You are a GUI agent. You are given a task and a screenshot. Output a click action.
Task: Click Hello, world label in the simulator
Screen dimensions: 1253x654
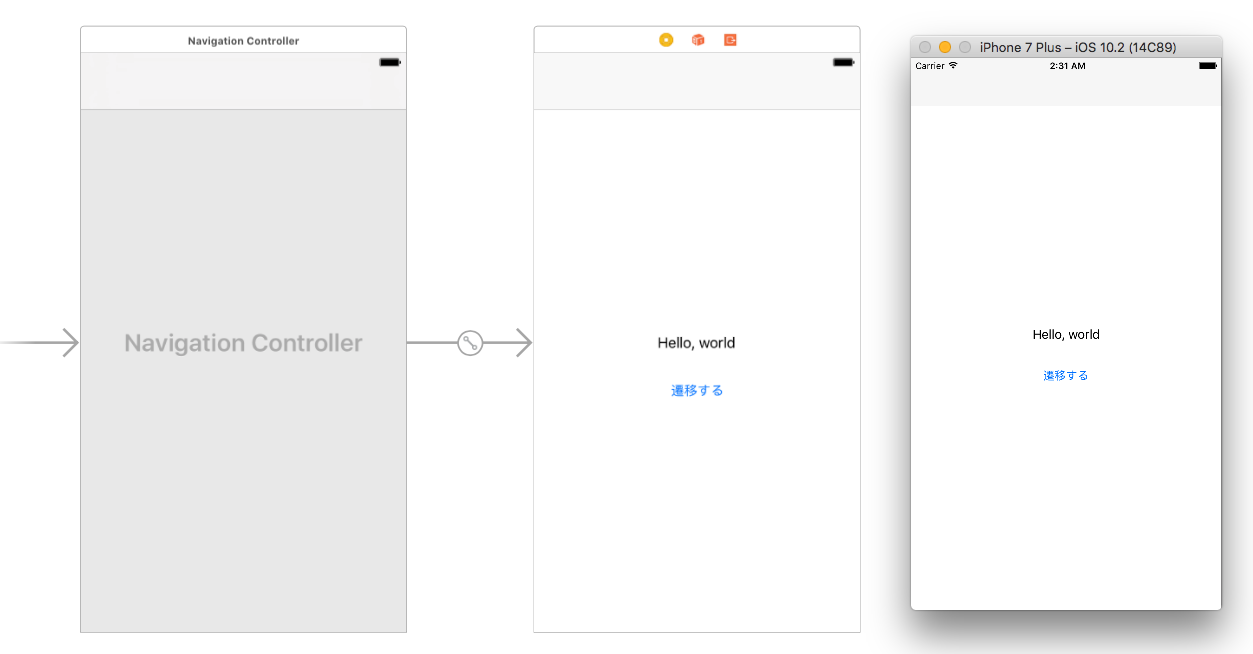pos(1066,335)
